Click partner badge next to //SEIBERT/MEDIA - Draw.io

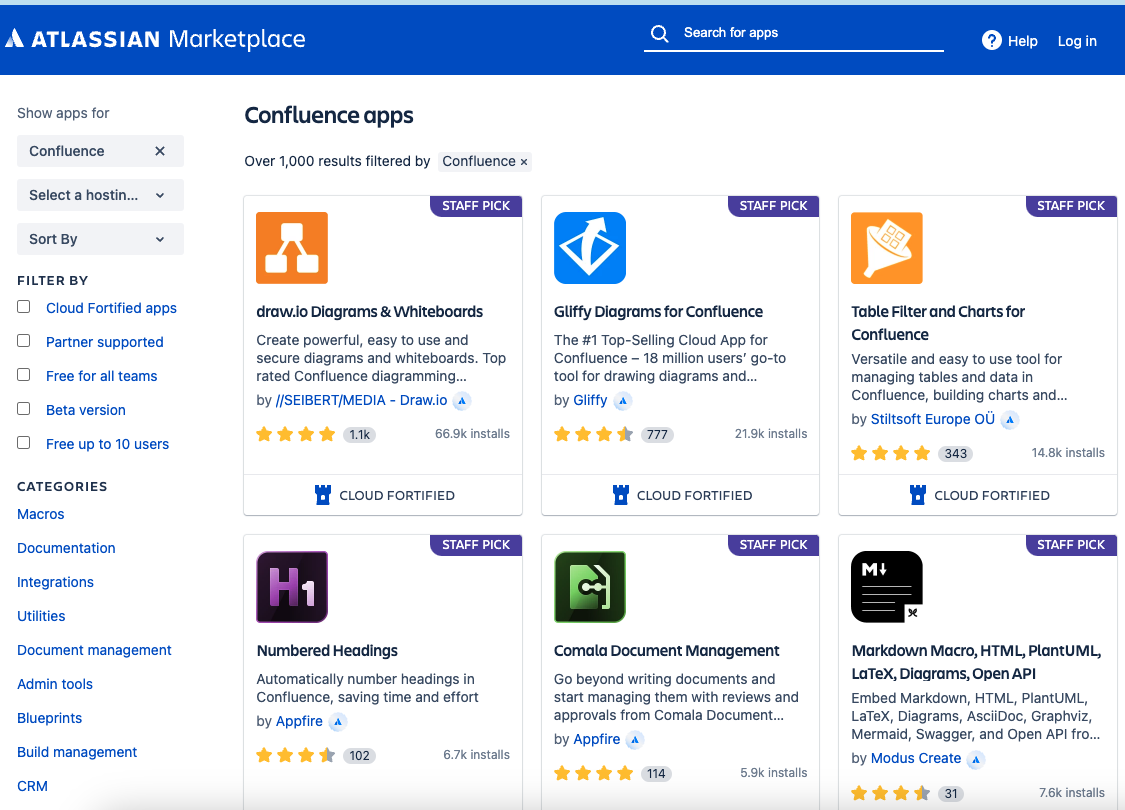(462, 401)
